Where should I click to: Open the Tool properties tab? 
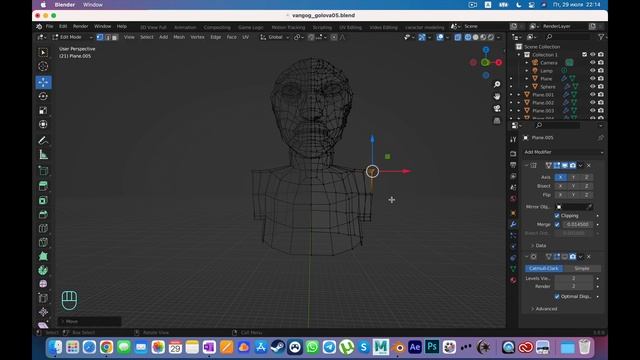click(513, 140)
